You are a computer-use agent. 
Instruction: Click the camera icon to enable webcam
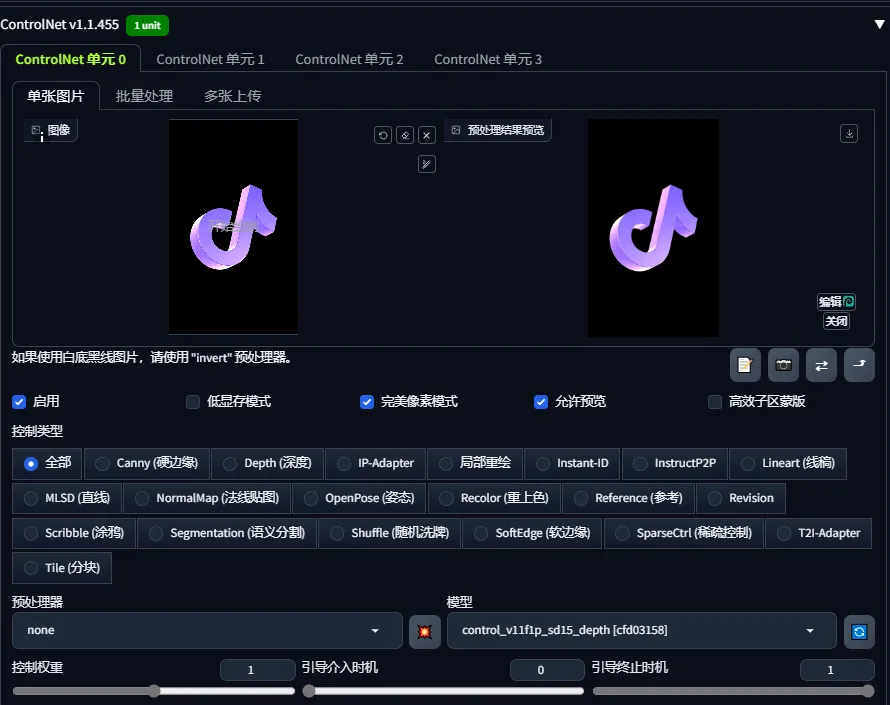783,365
